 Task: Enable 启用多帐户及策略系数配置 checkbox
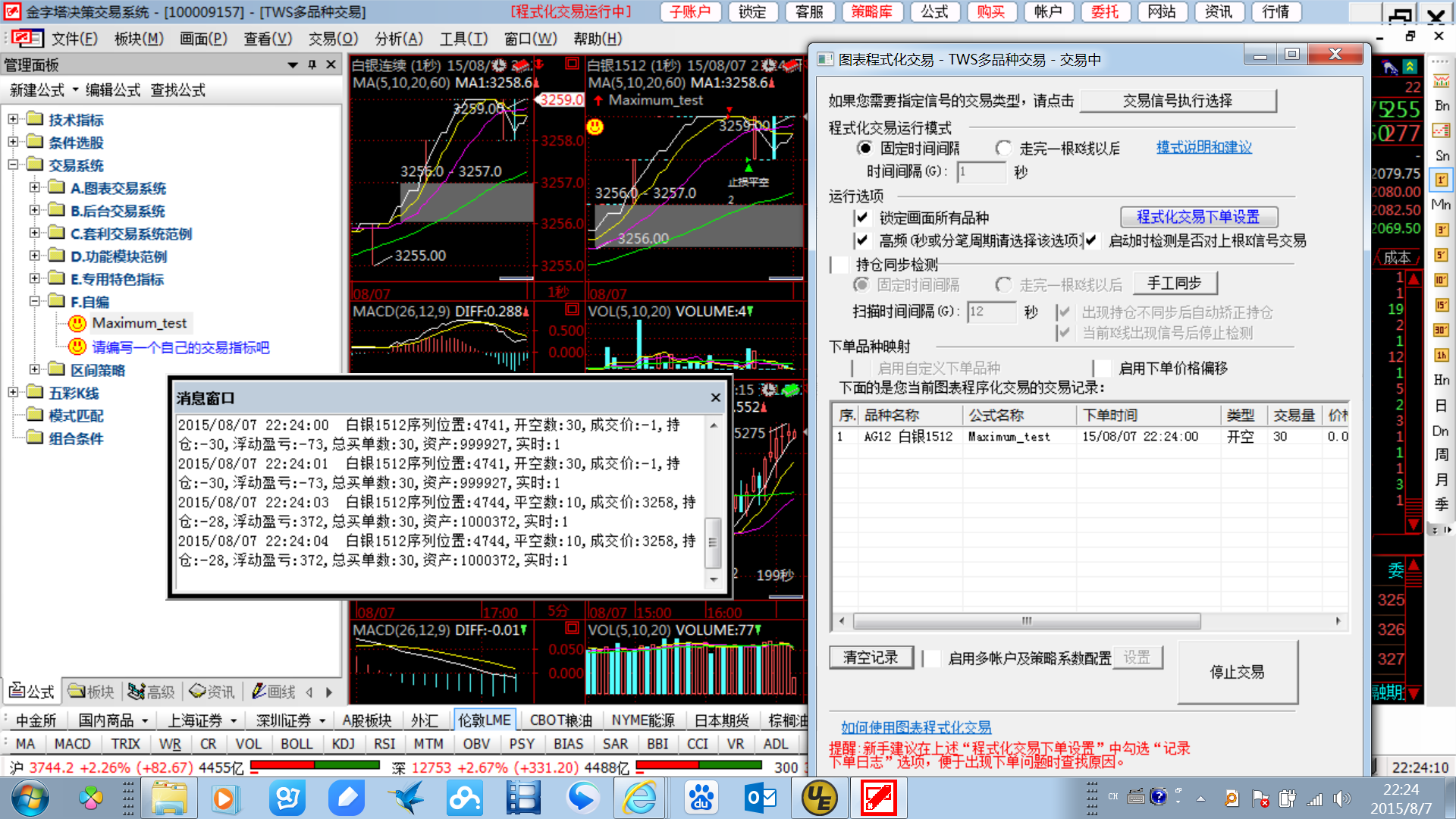coord(932,658)
